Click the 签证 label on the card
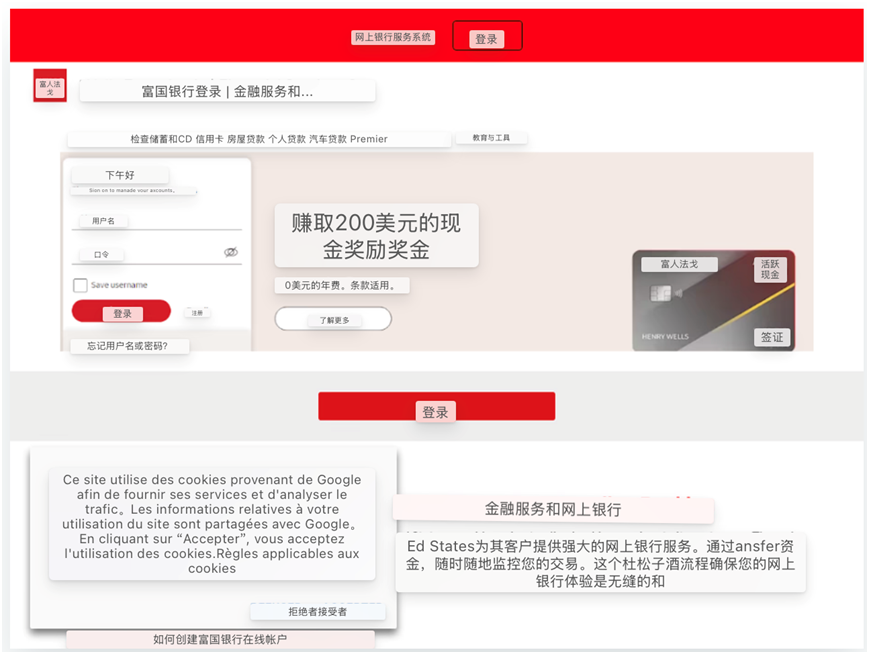 click(x=771, y=337)
